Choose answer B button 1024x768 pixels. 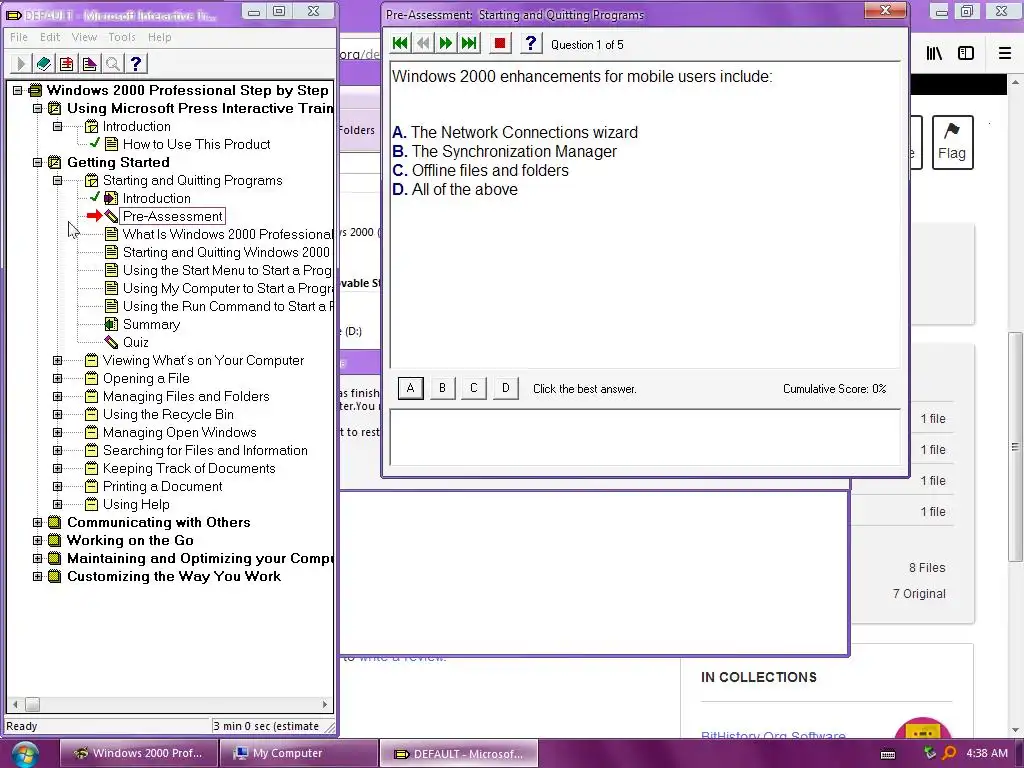(442, 388)
